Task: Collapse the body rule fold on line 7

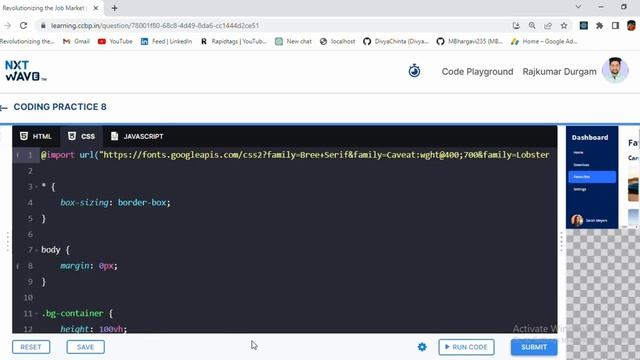Action: click(36, 250)
